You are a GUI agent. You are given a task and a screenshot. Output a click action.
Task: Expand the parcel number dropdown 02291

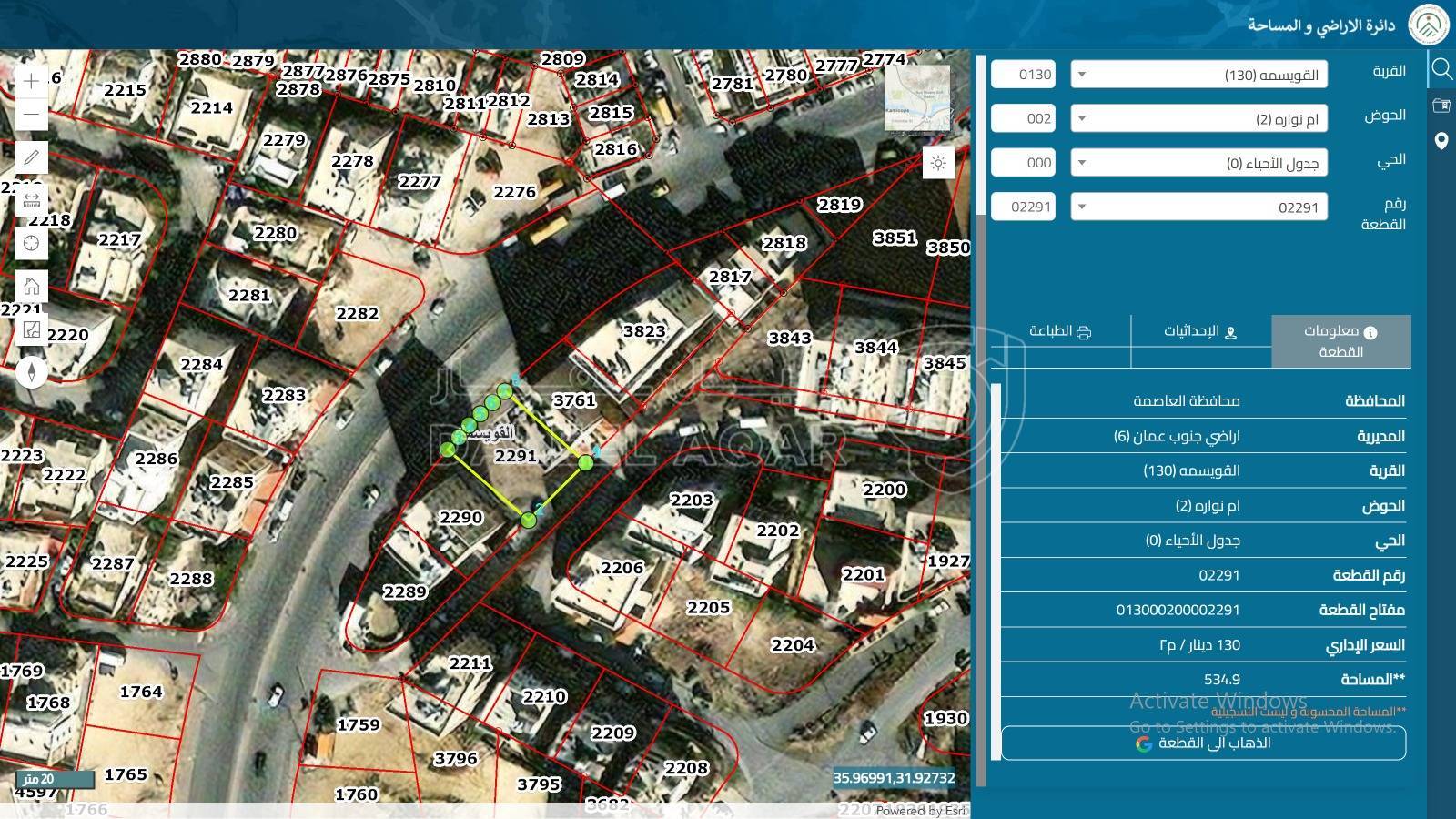click(x=1198, y=207)
